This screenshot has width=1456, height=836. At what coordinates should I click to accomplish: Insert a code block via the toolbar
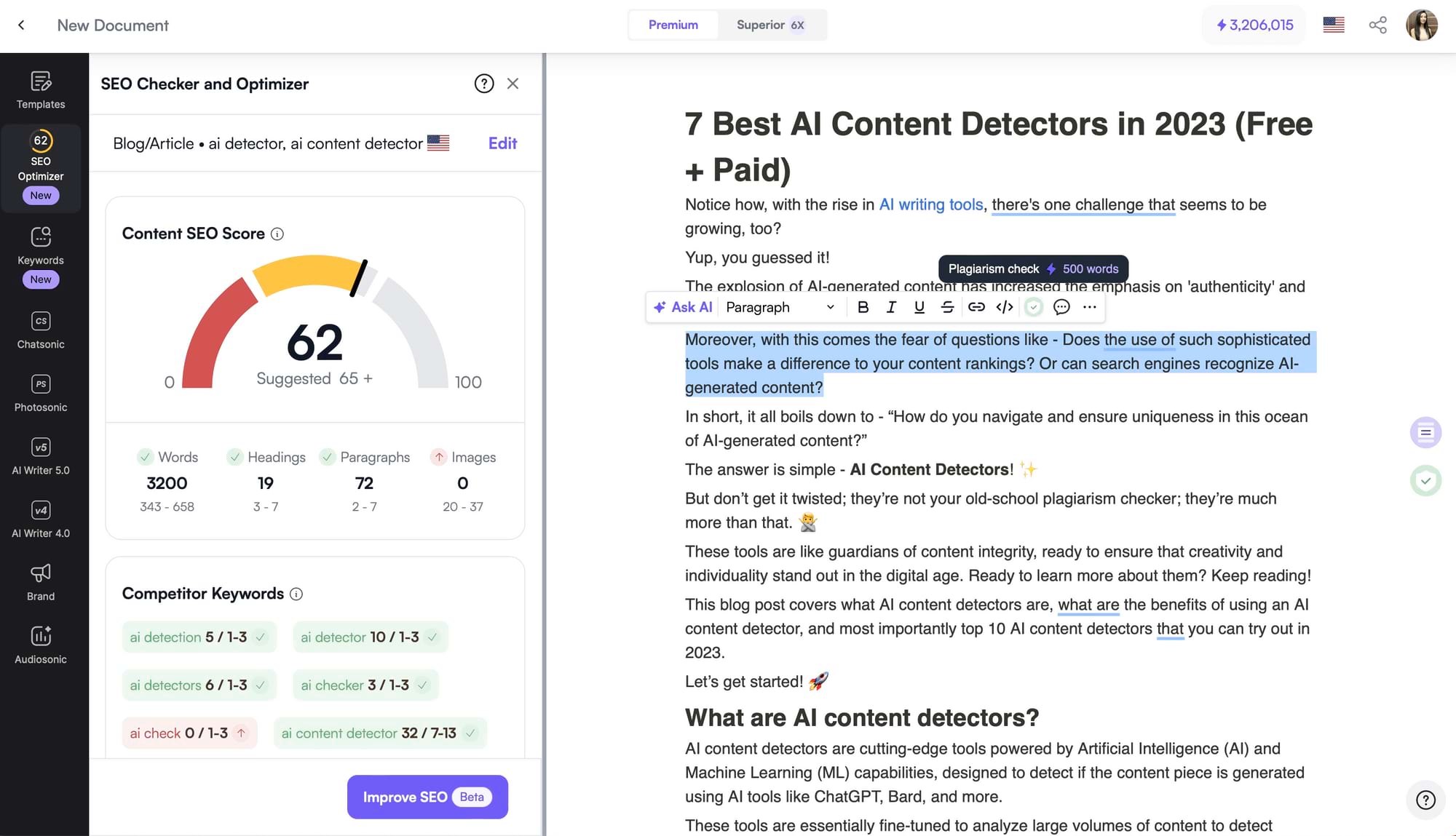1005,307
